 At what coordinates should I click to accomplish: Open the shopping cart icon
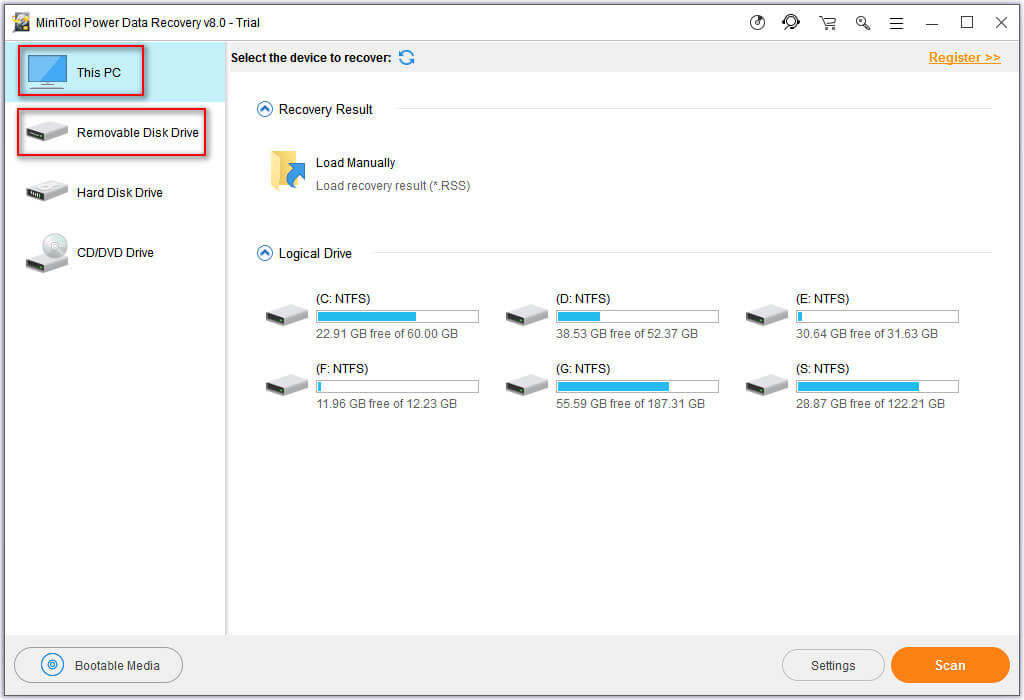click(x=827, y=23)
